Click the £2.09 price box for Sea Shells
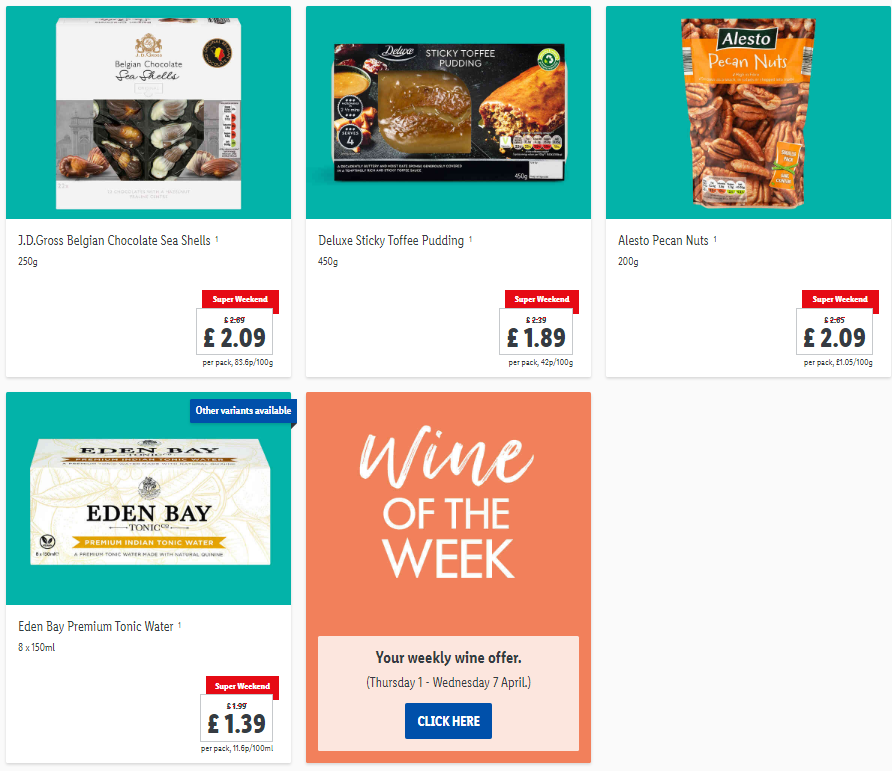892x771 pixels. pos(234,332)
